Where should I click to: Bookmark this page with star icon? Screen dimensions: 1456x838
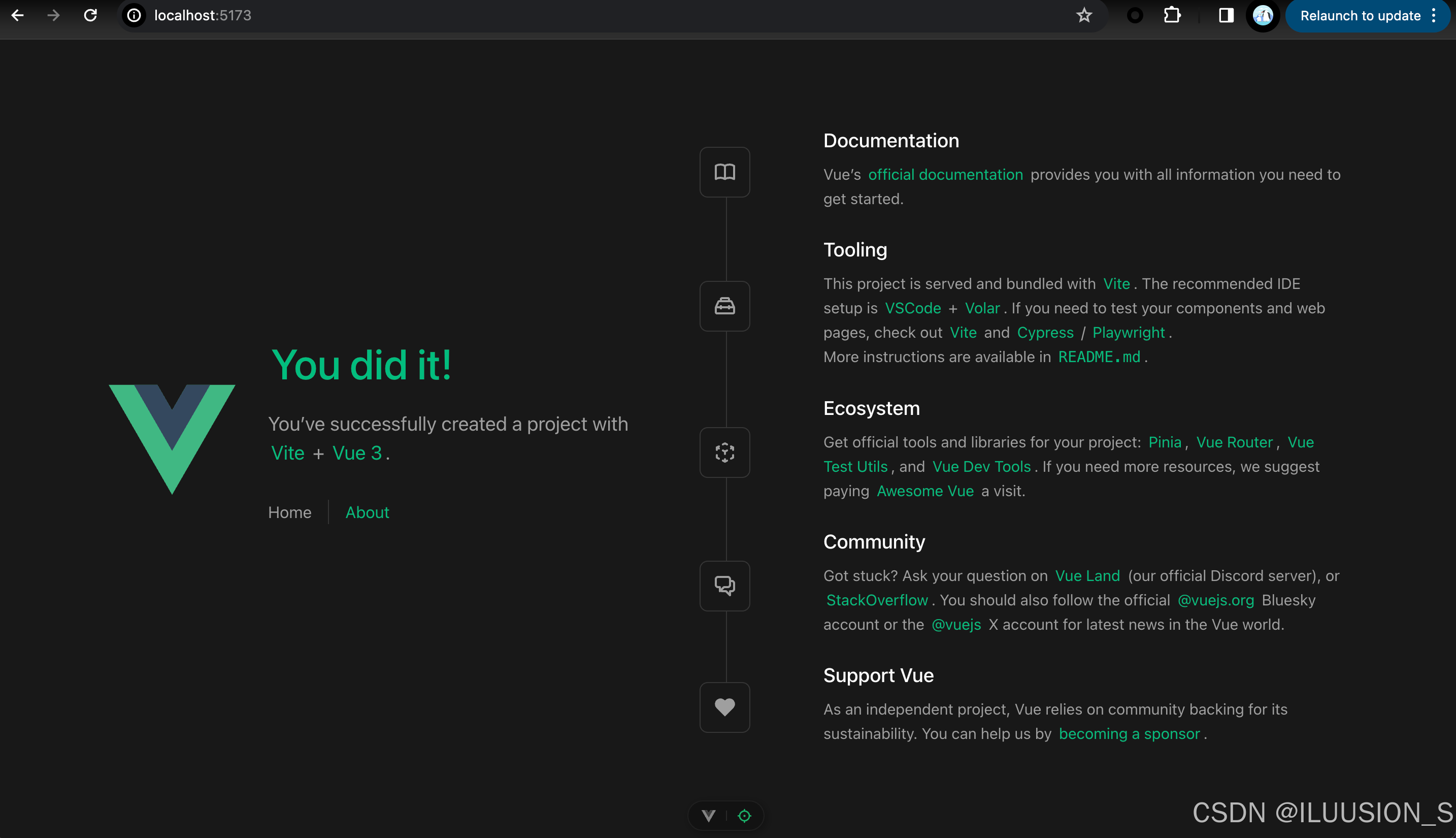coord(1084,16)
